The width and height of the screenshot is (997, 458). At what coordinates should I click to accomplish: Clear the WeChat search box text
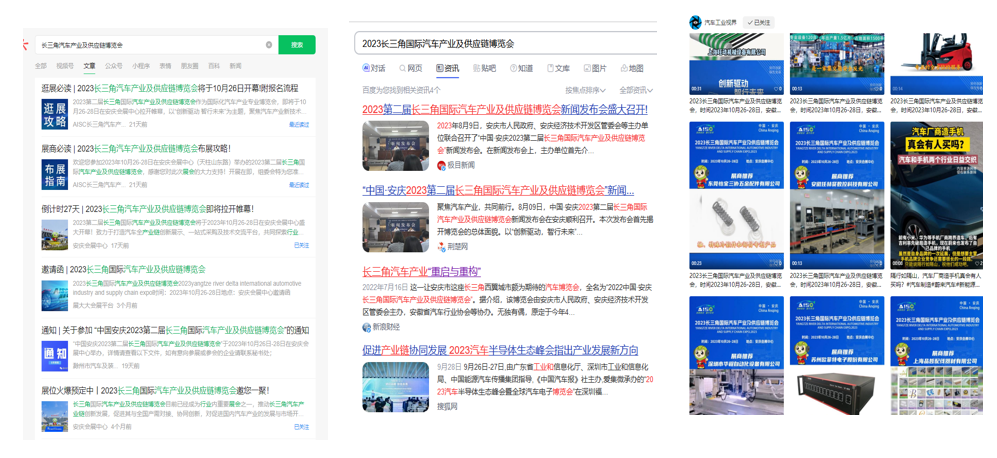coord(269,45)
